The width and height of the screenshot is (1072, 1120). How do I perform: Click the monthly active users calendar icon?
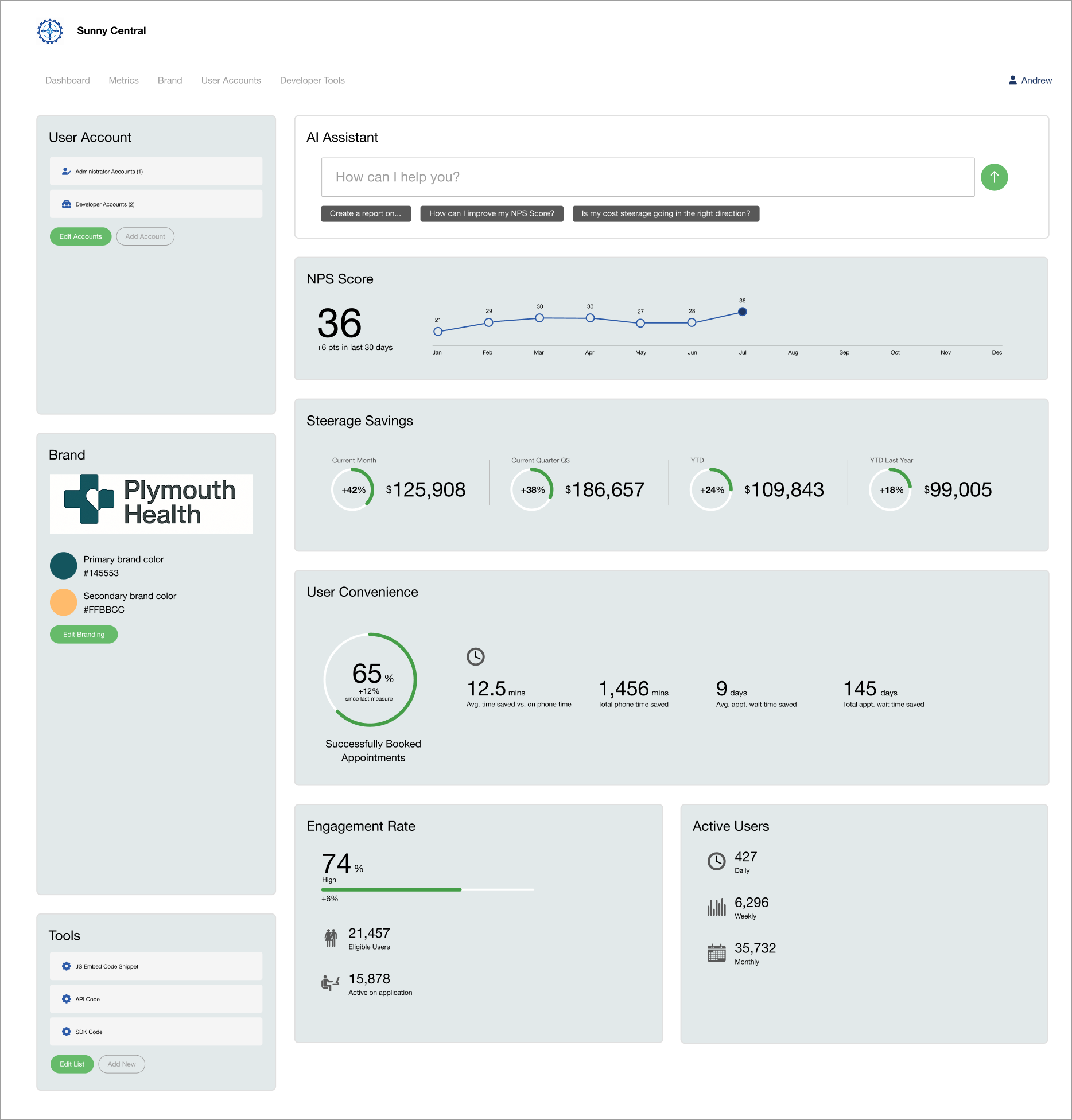coord(716,953)
